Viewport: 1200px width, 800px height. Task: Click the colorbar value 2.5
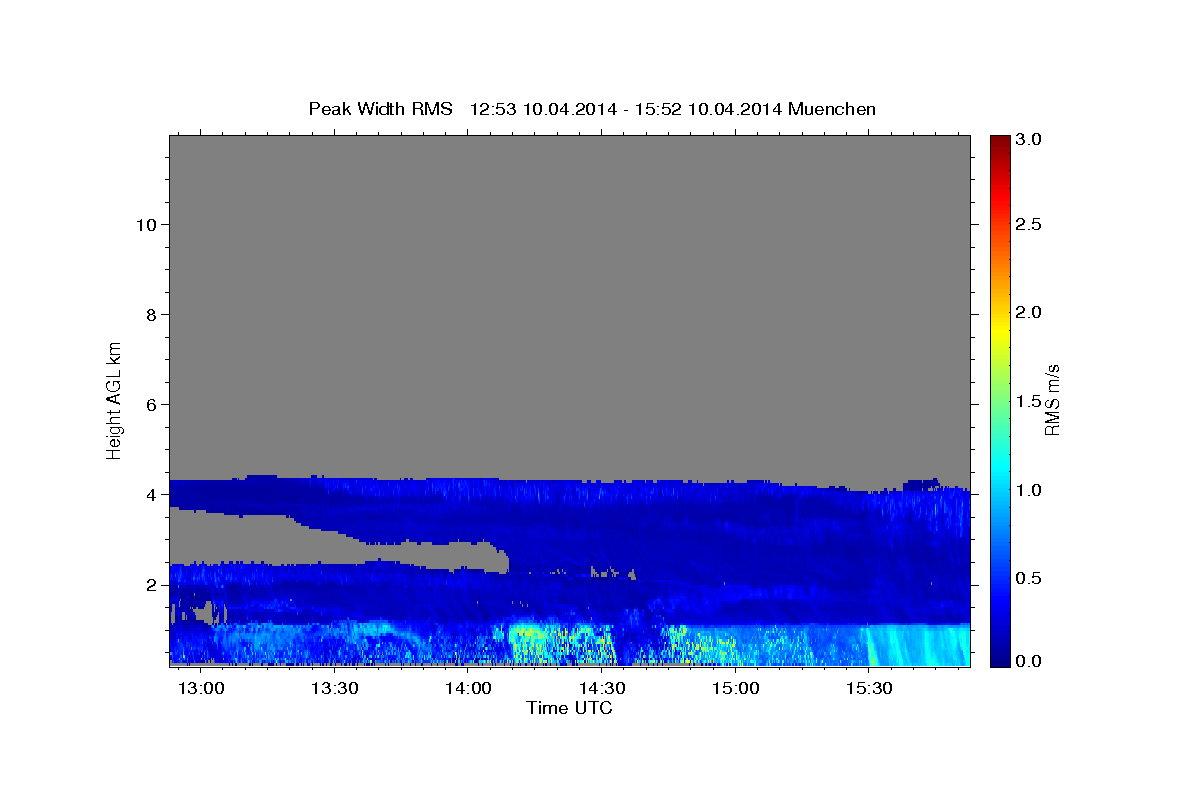[x=1031, y=225]
